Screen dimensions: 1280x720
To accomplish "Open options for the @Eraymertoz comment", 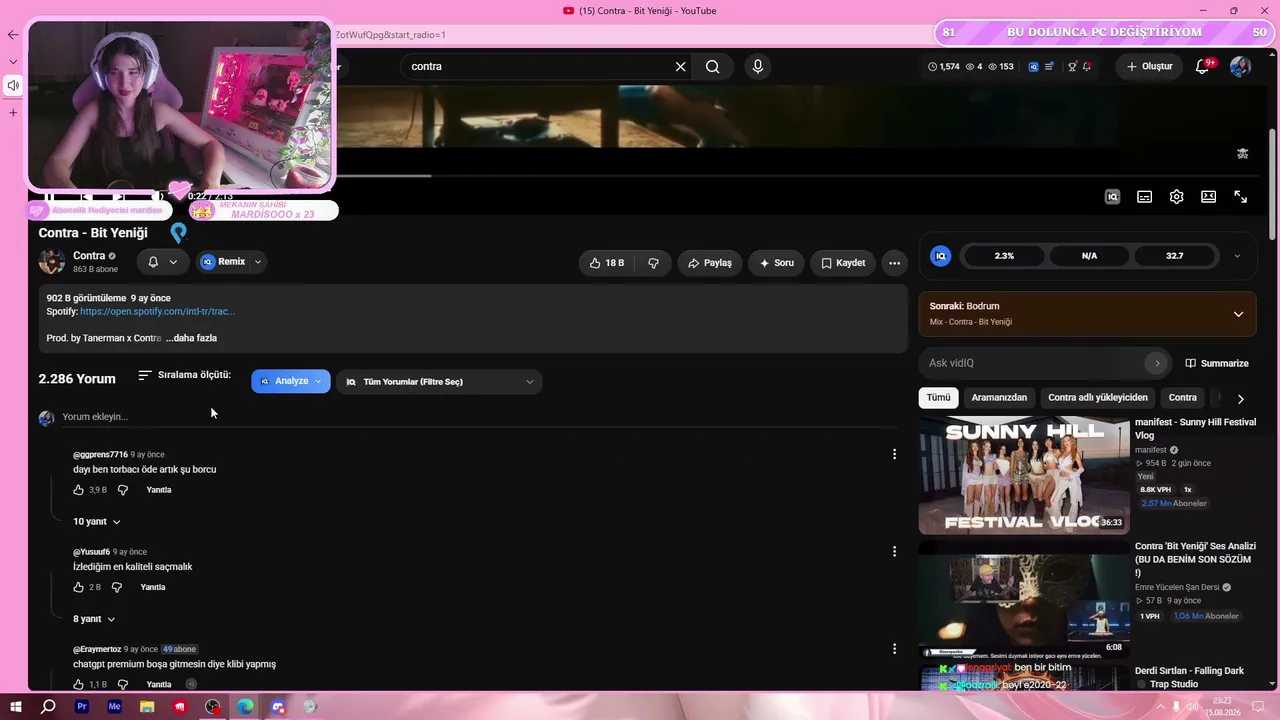I will (x=894, y=649).
